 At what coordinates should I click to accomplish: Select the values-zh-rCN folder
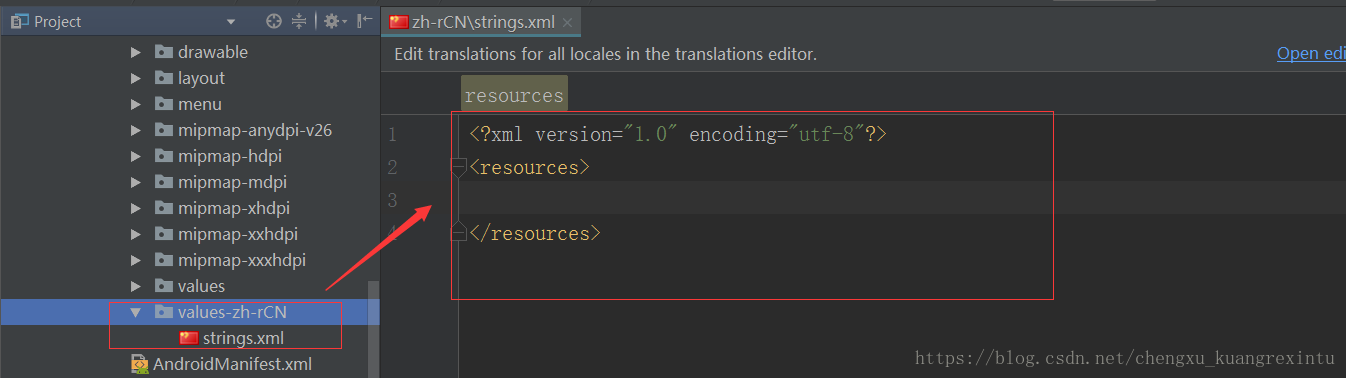[x=232, y=312]
